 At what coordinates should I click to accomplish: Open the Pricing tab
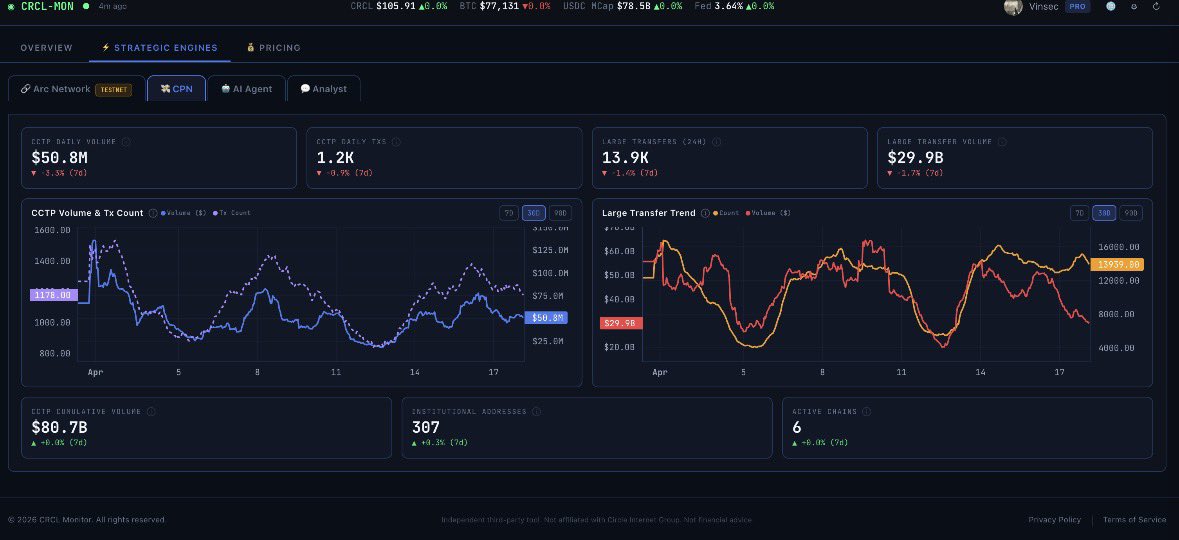point(274,48)
